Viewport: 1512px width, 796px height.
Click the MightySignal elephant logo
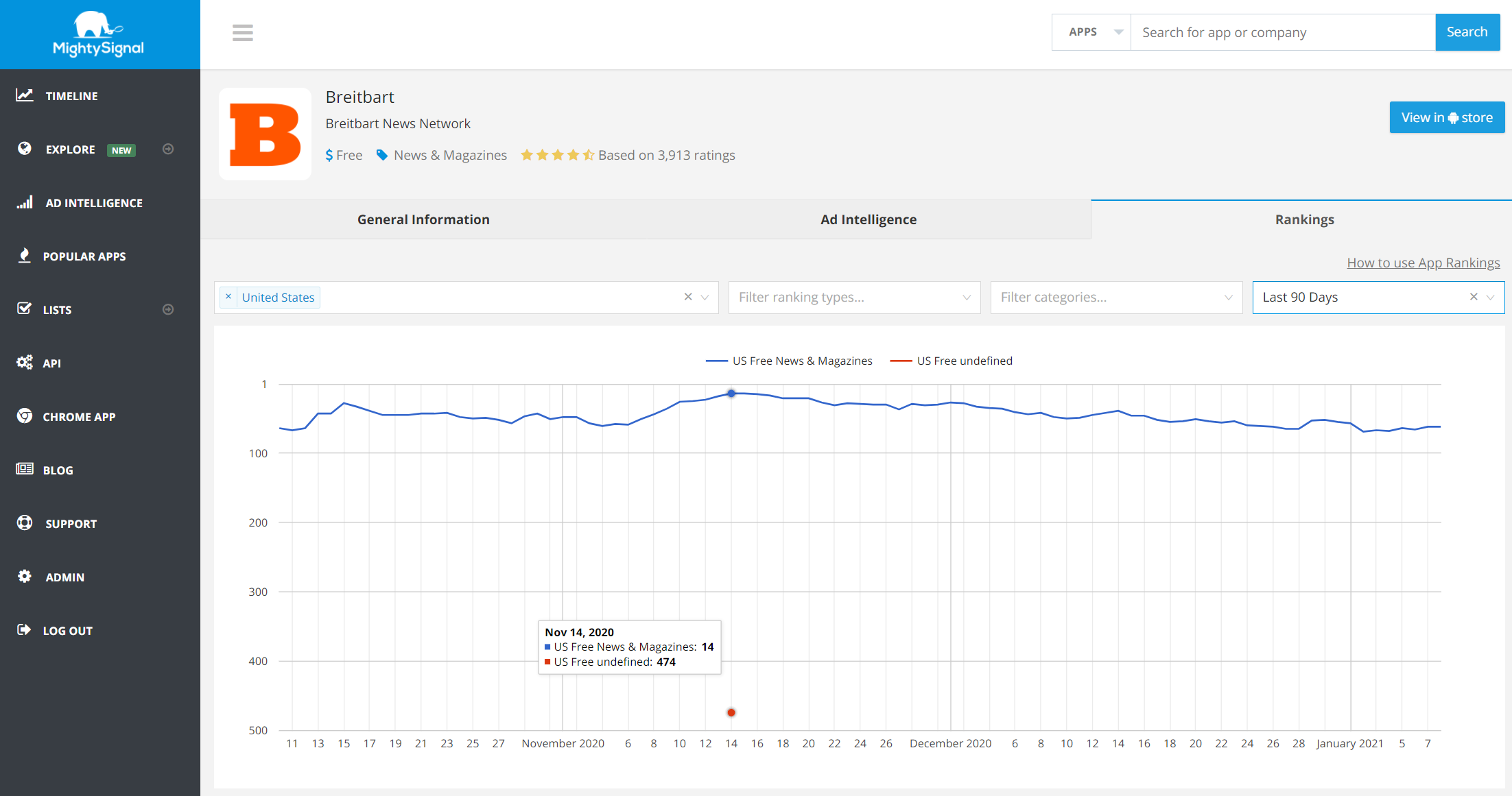click(98, 34)
